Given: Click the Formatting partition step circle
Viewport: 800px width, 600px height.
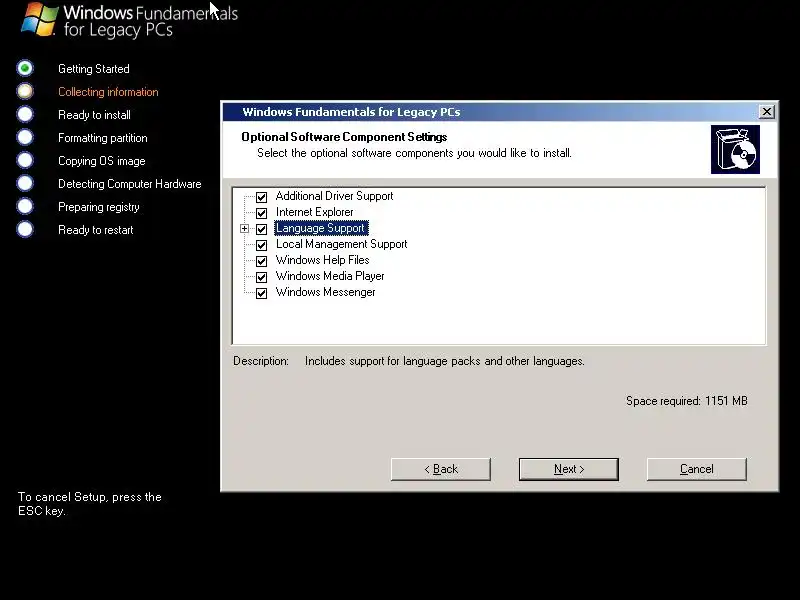Looking at the screenshot, I should click(x=24, y=137).
